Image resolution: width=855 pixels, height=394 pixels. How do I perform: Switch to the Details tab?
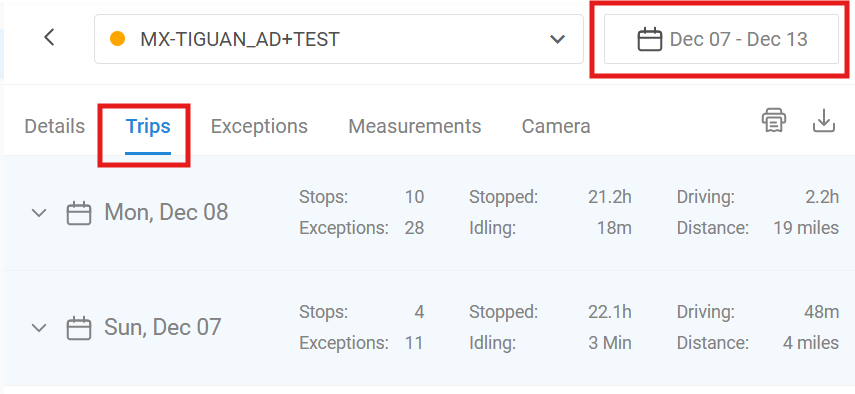point(55,126)
